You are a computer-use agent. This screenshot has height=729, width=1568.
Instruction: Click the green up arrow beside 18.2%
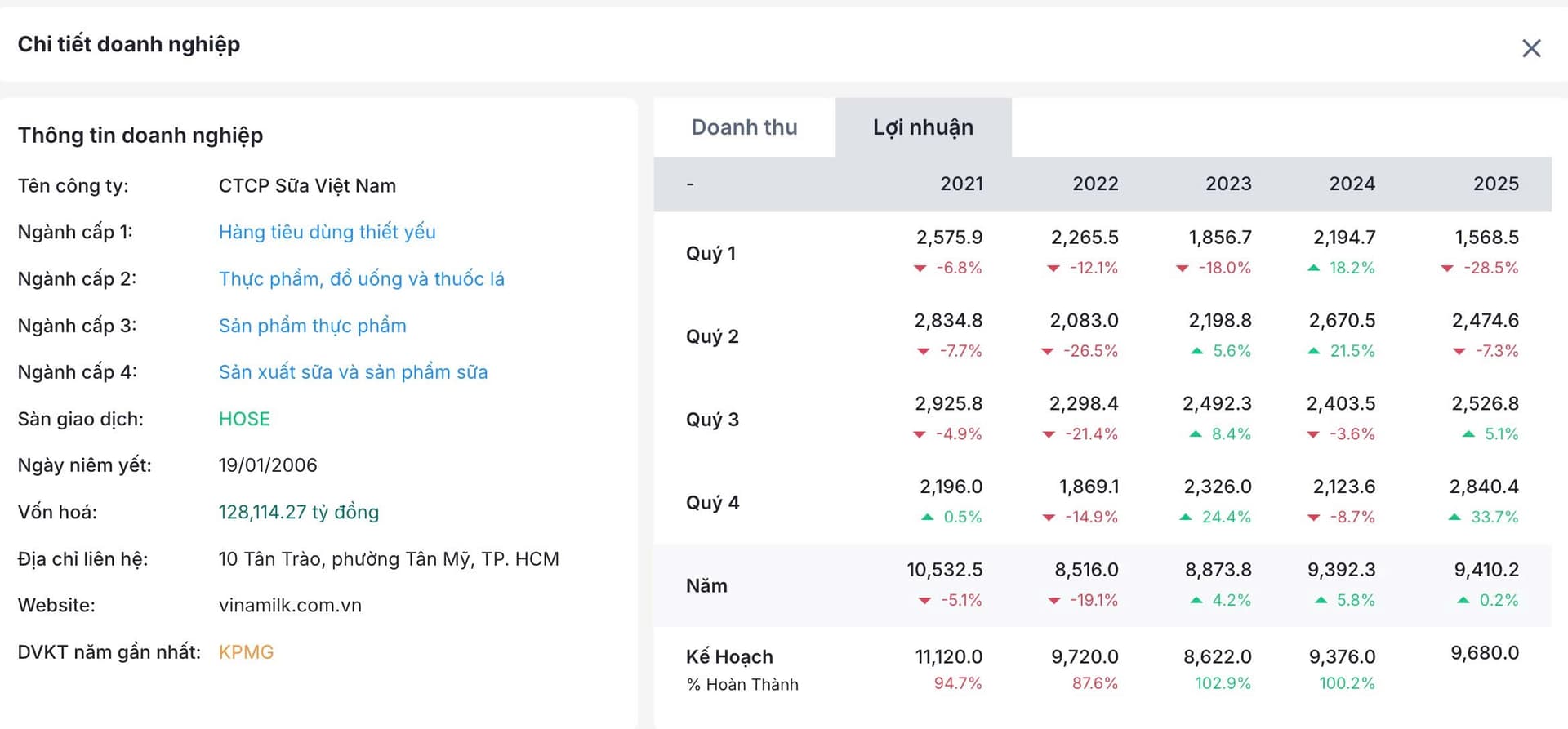[1313, 268]
